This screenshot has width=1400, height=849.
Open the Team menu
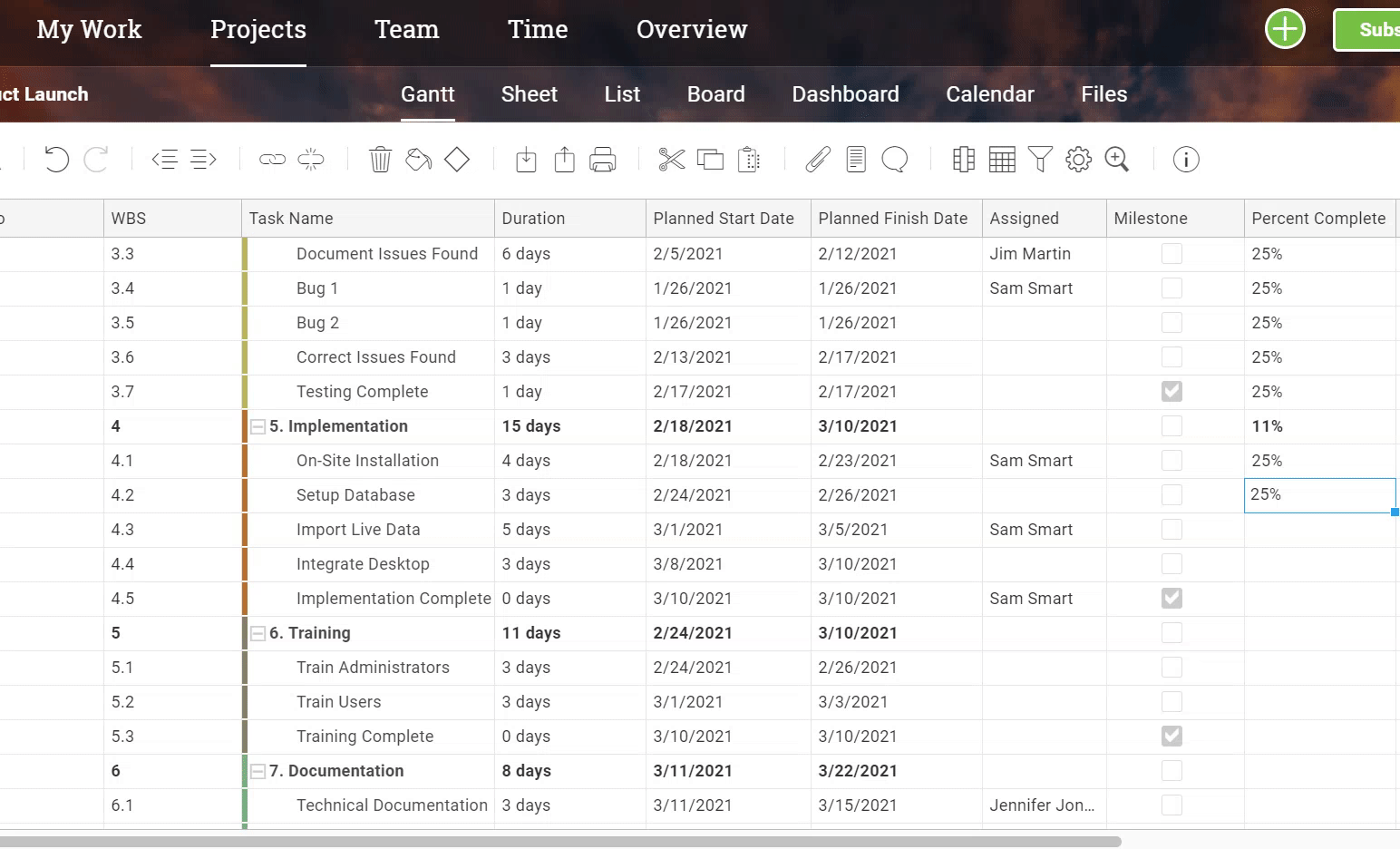click(406, 29)
